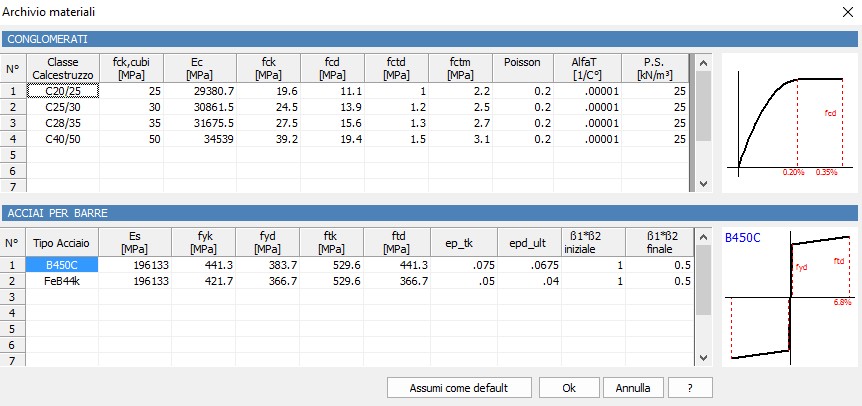Select the FeB44k steel type cell

click(x=62, y=281)
